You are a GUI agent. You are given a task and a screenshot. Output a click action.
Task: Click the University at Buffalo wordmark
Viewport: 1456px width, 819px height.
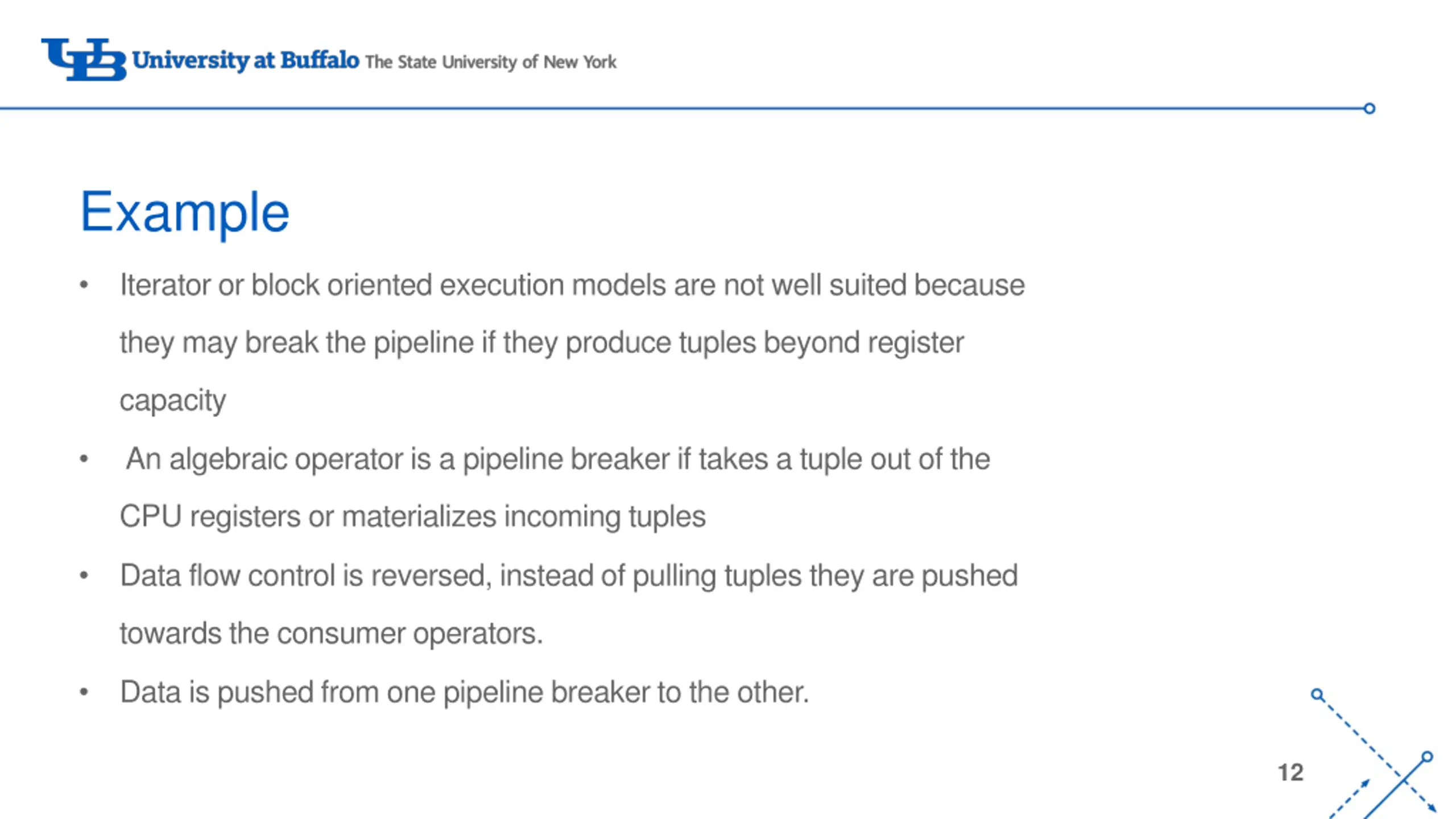click(246, 60)
